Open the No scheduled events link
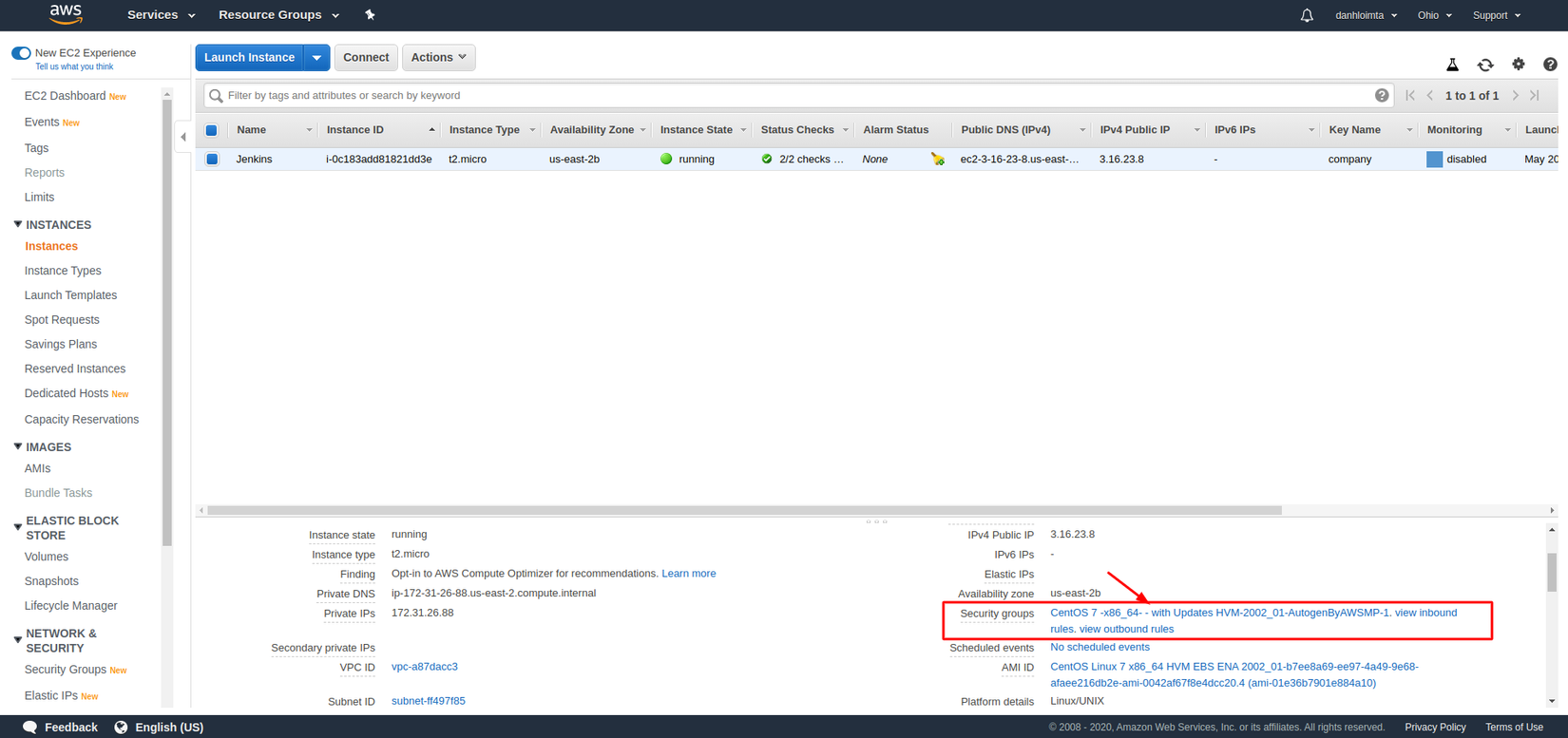This screenshot has width=1568, height=738. click(1100, 647)
